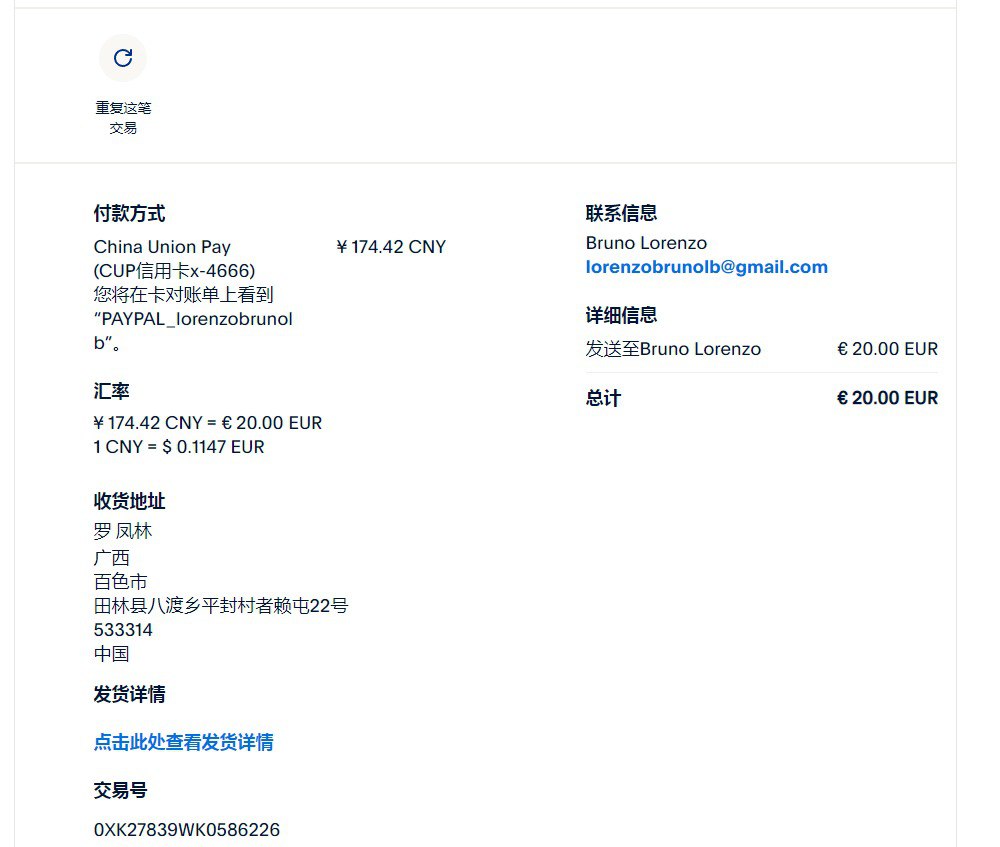This screenshot has height=847, width=1000.
Task: Click the 1 CNY = $0.1147 EUR rate line
Action: coord(179,447)
